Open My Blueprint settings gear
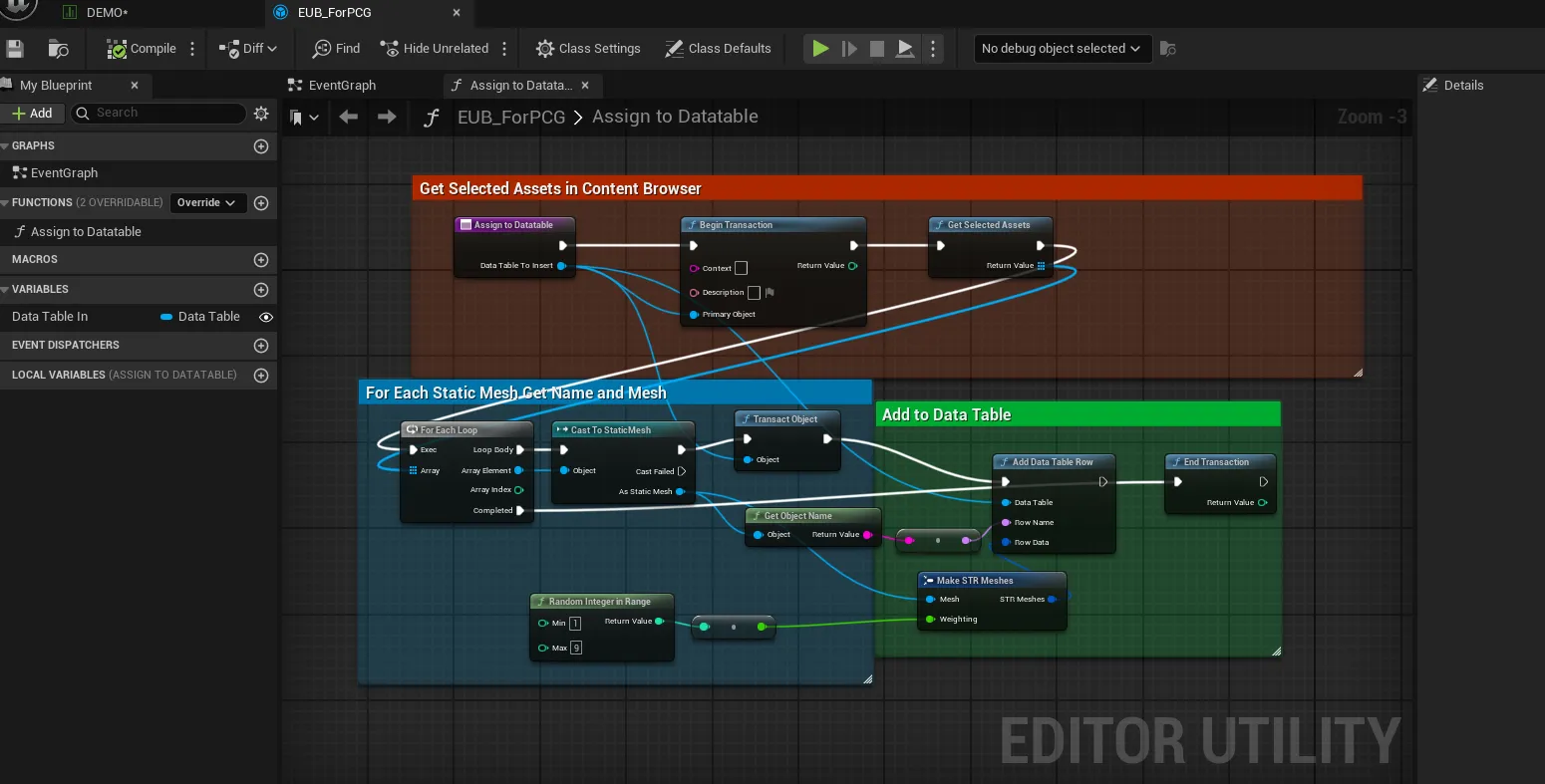Screen dimensions: 1545x784 tap(261, 113)
